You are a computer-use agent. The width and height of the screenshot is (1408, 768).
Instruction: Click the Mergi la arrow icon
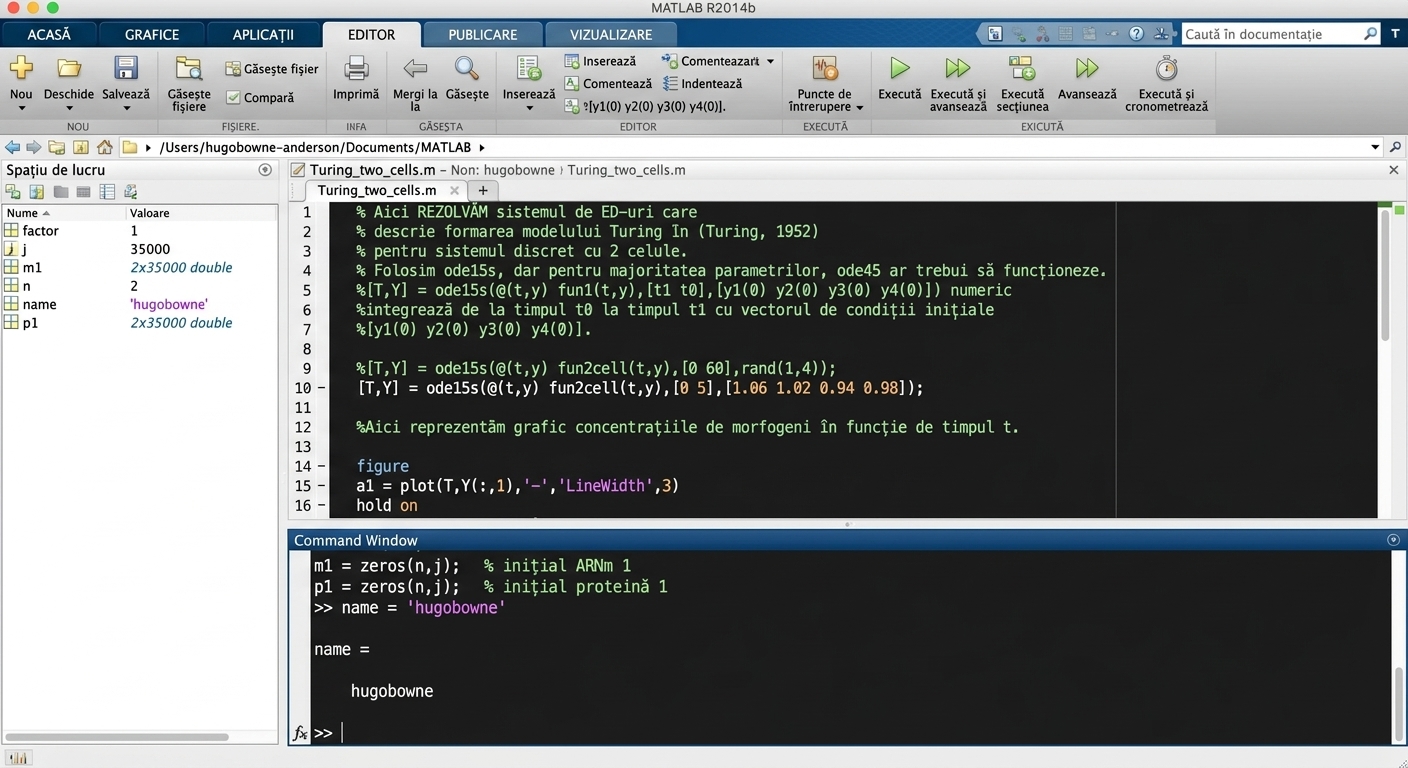click(x=415, y=68)
